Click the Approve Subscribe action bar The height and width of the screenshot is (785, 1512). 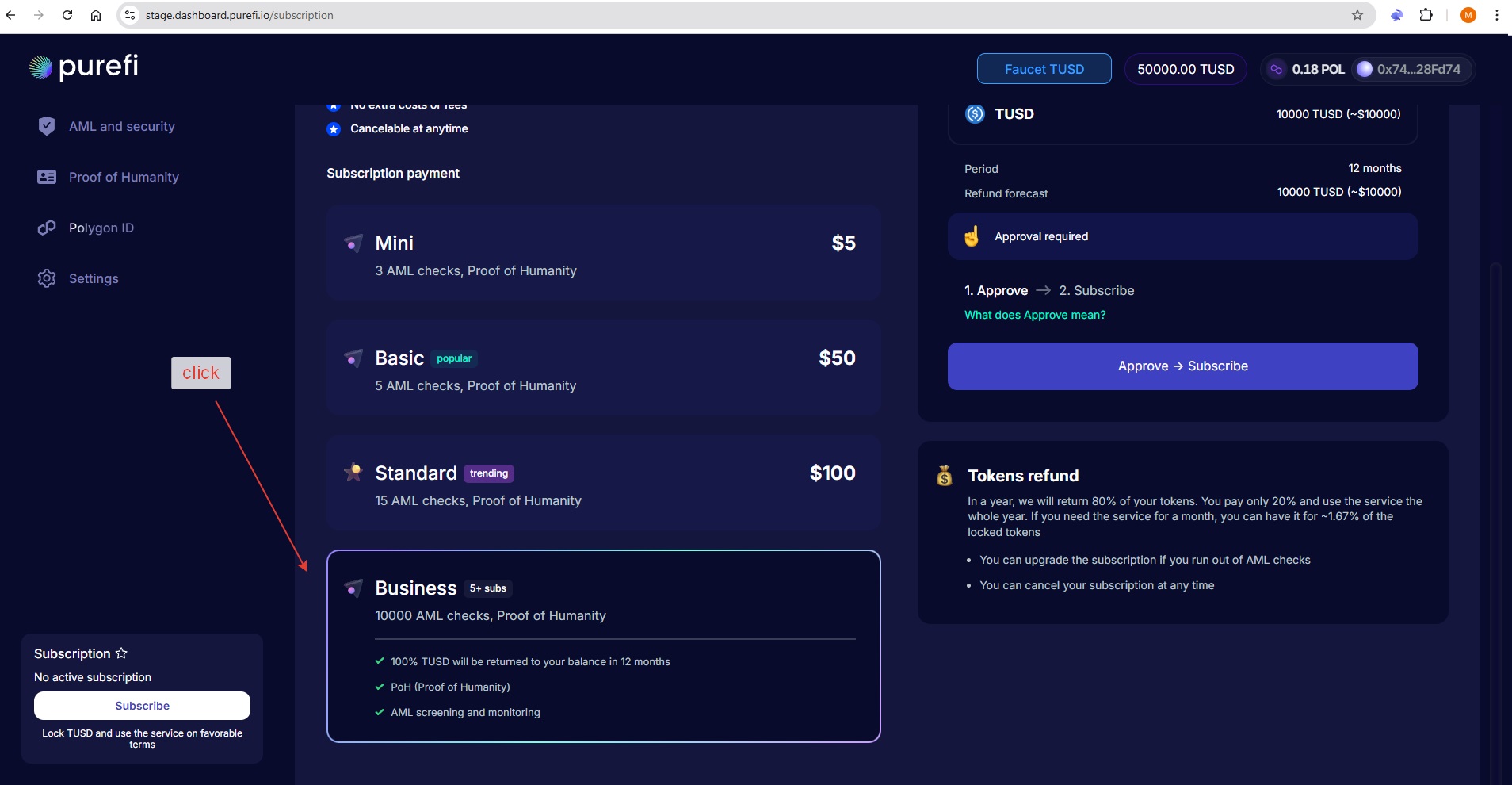(x=1182, y=366)
